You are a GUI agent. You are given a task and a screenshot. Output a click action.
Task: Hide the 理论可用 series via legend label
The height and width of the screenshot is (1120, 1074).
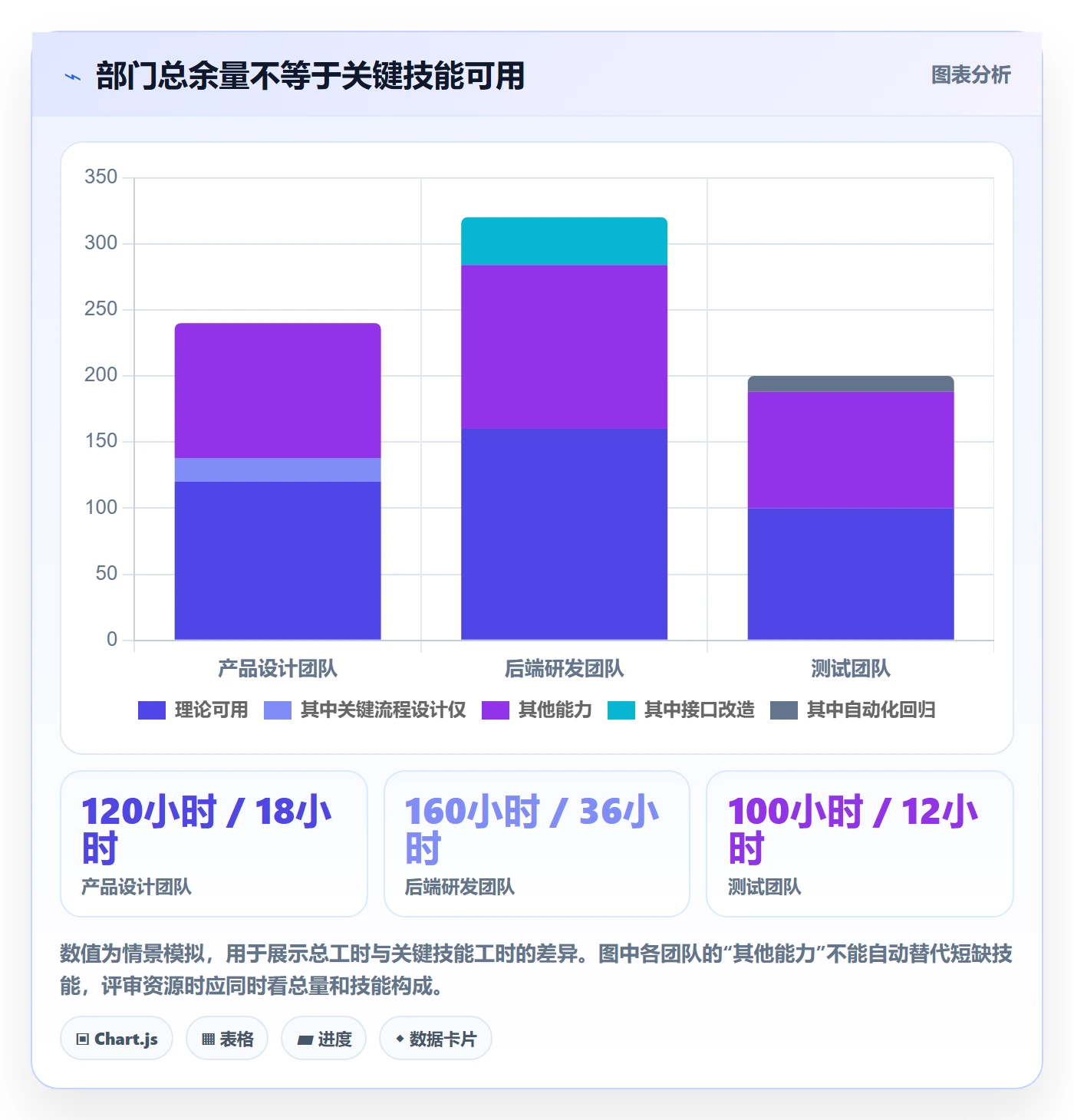pyautogui.click(x=212, y=710)
